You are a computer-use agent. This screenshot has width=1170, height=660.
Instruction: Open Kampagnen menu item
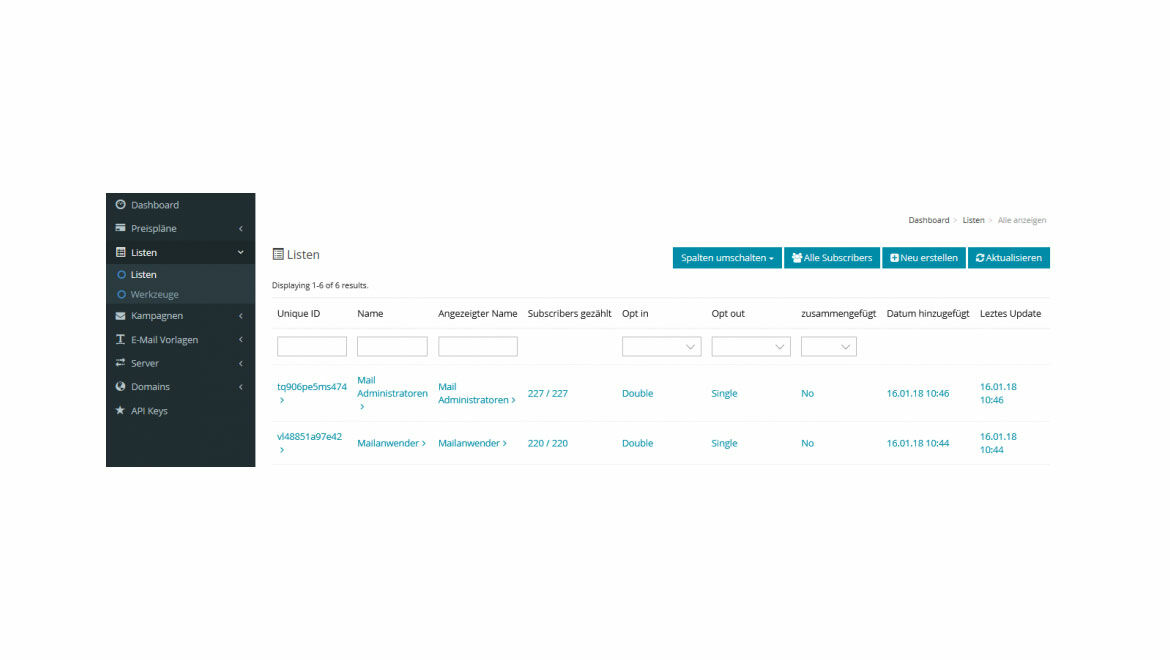(x=157, y=315)
